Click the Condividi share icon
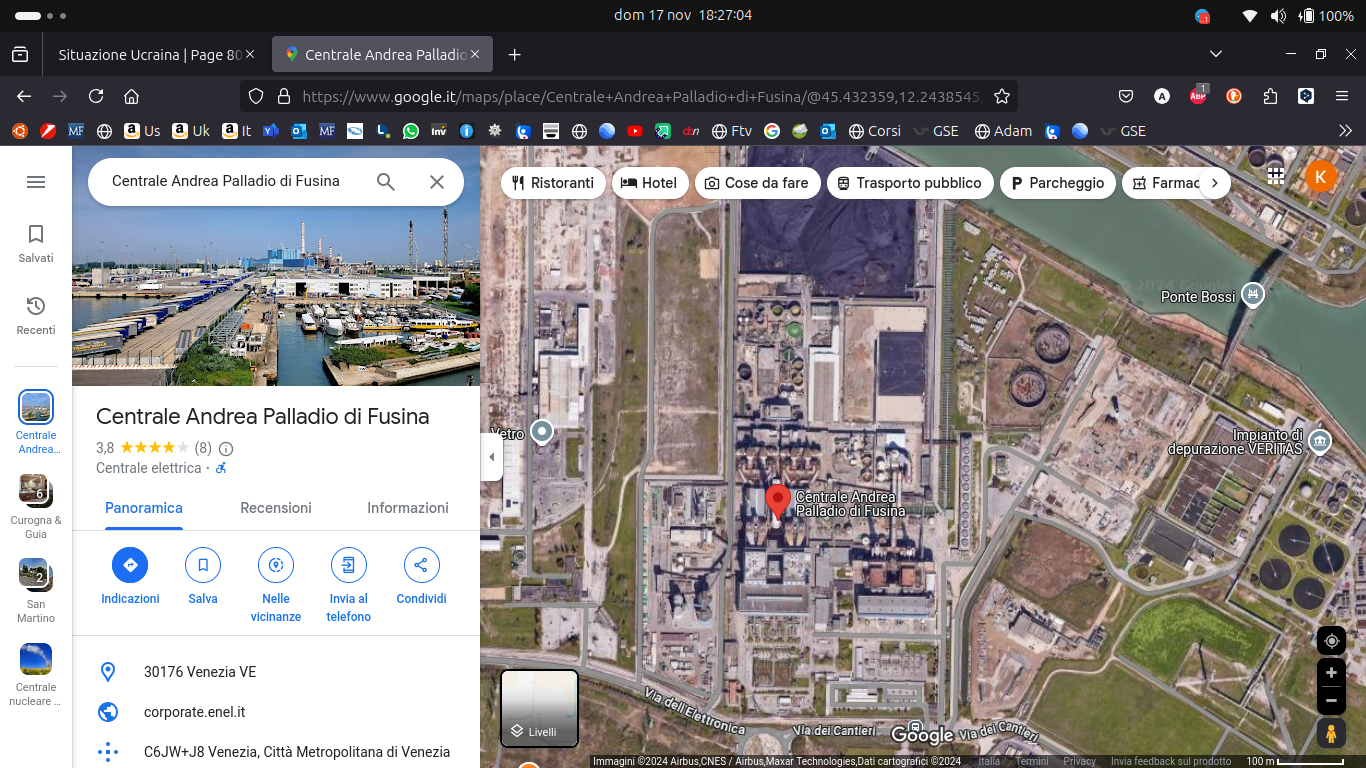 pos(421,565)
